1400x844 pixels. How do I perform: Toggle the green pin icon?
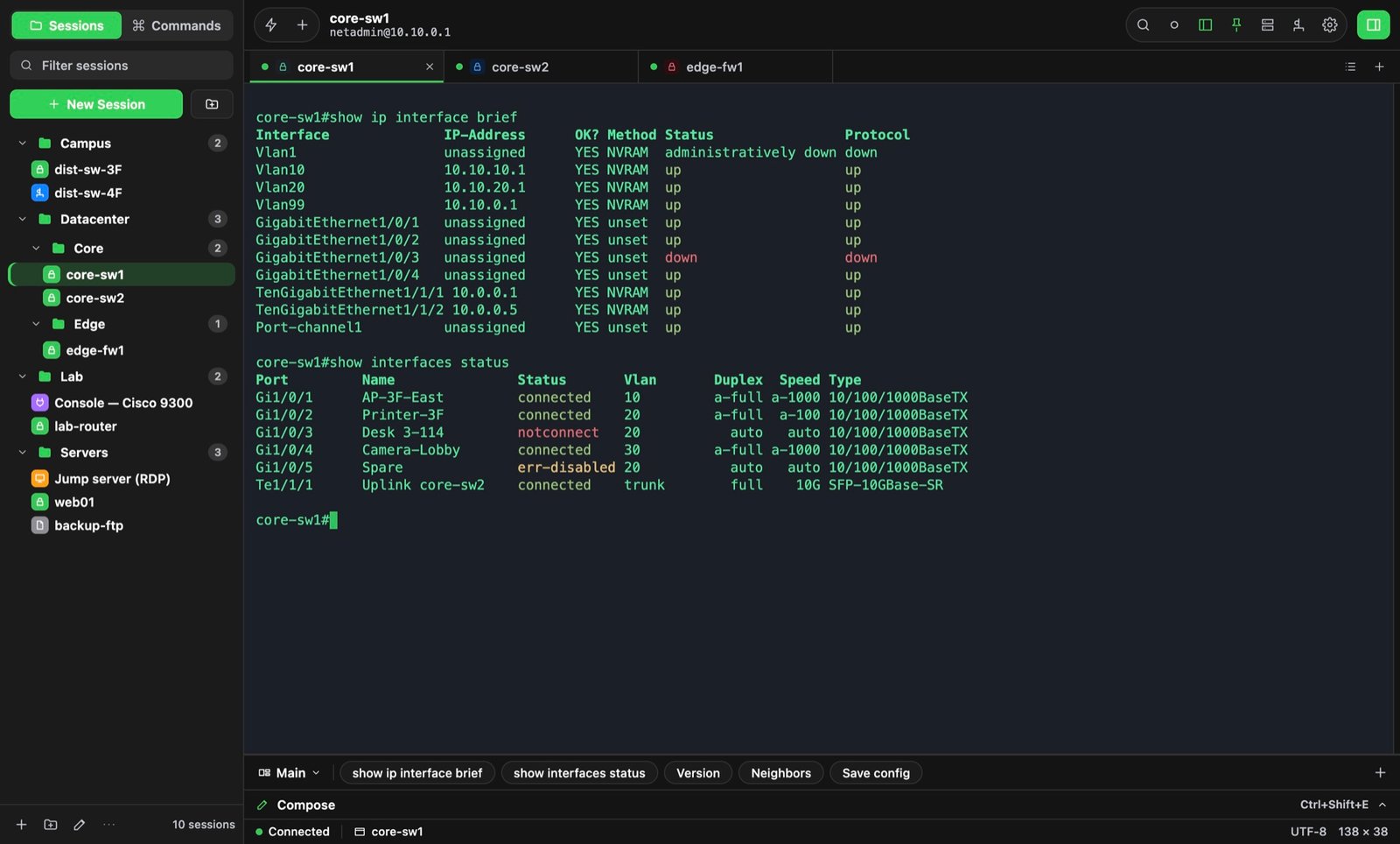point(1236,25)
